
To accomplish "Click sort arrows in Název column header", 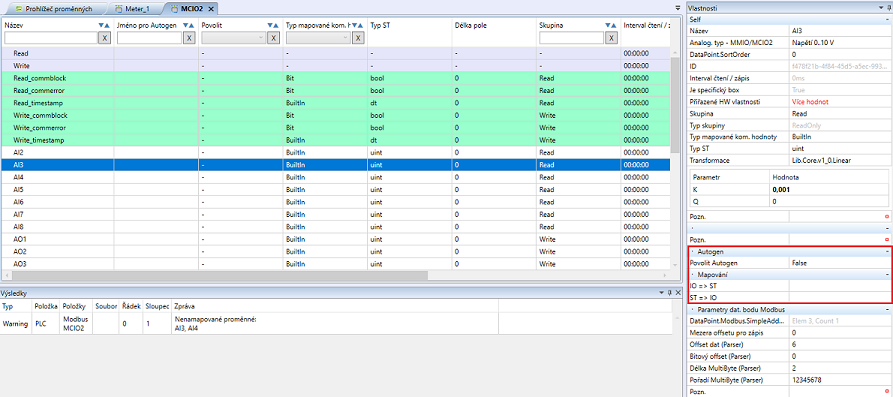I will 104,26.
